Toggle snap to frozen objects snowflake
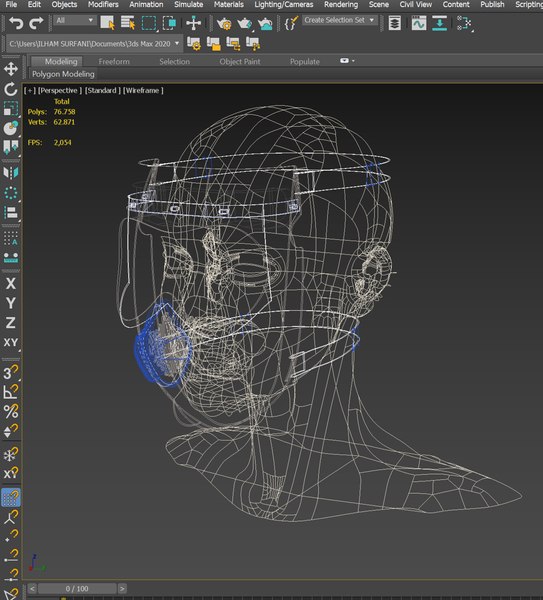The width and height of the screenshot is (543, 600). coord(11,454)
